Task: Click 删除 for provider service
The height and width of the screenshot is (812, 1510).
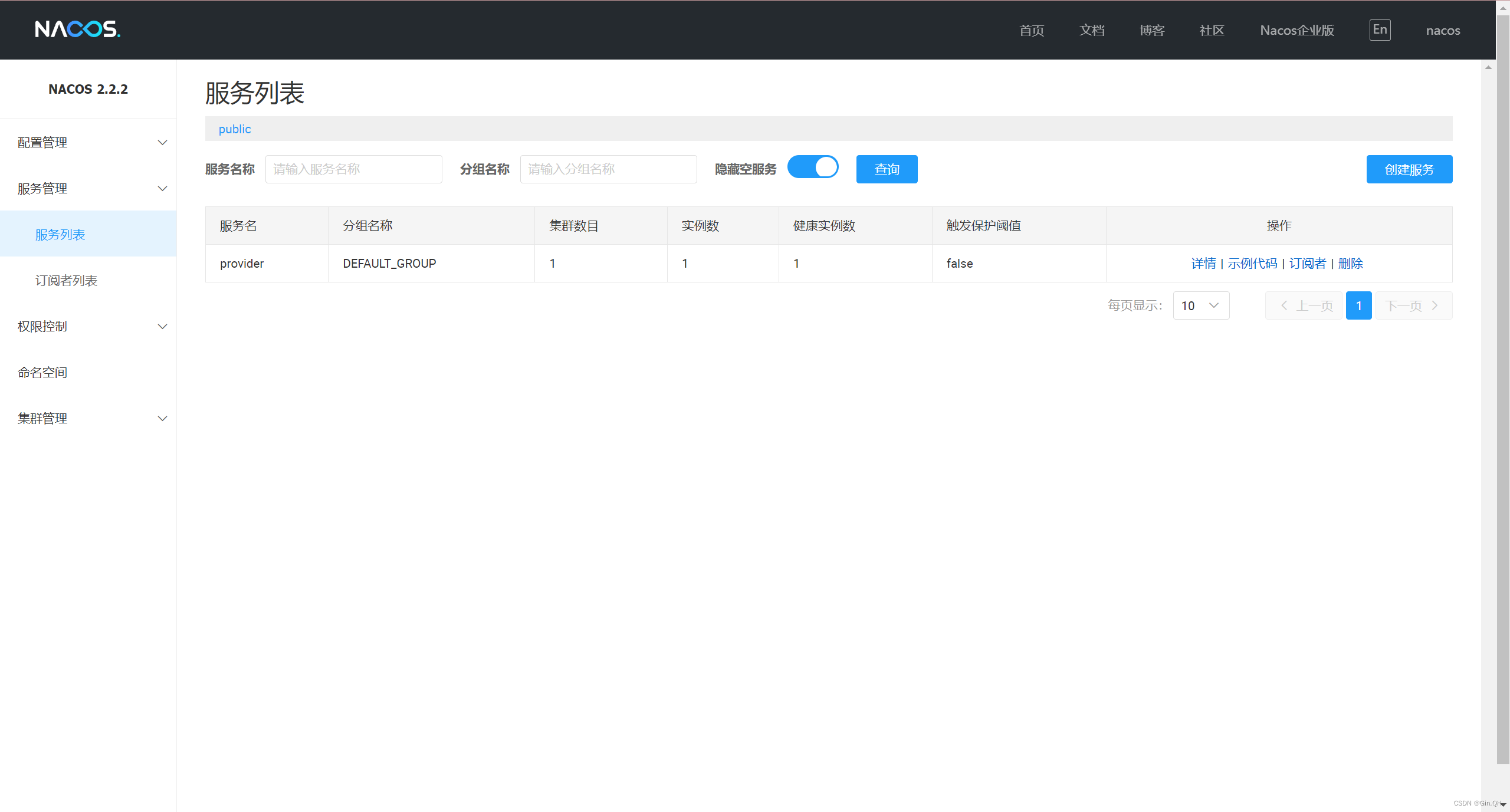Action: [1350, 264]
